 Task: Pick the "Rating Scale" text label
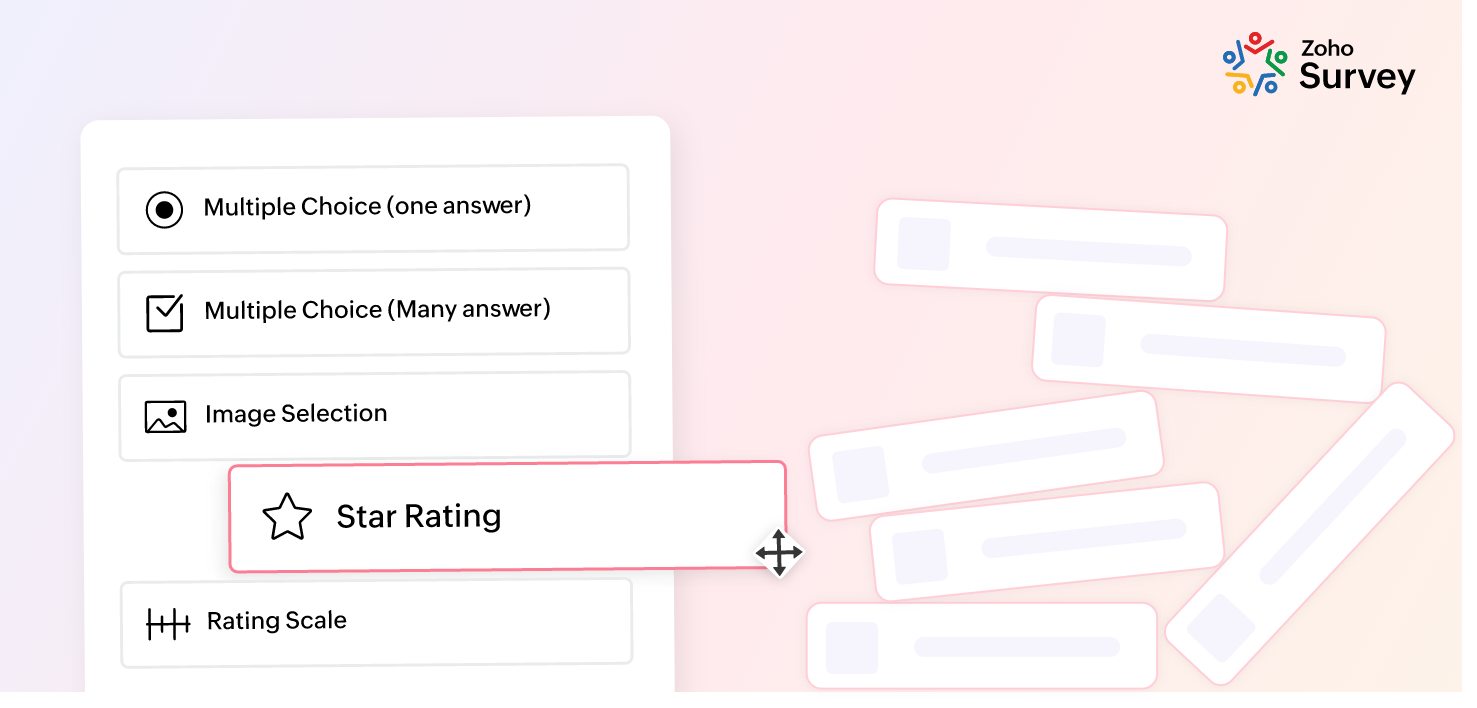click(277, 621)
